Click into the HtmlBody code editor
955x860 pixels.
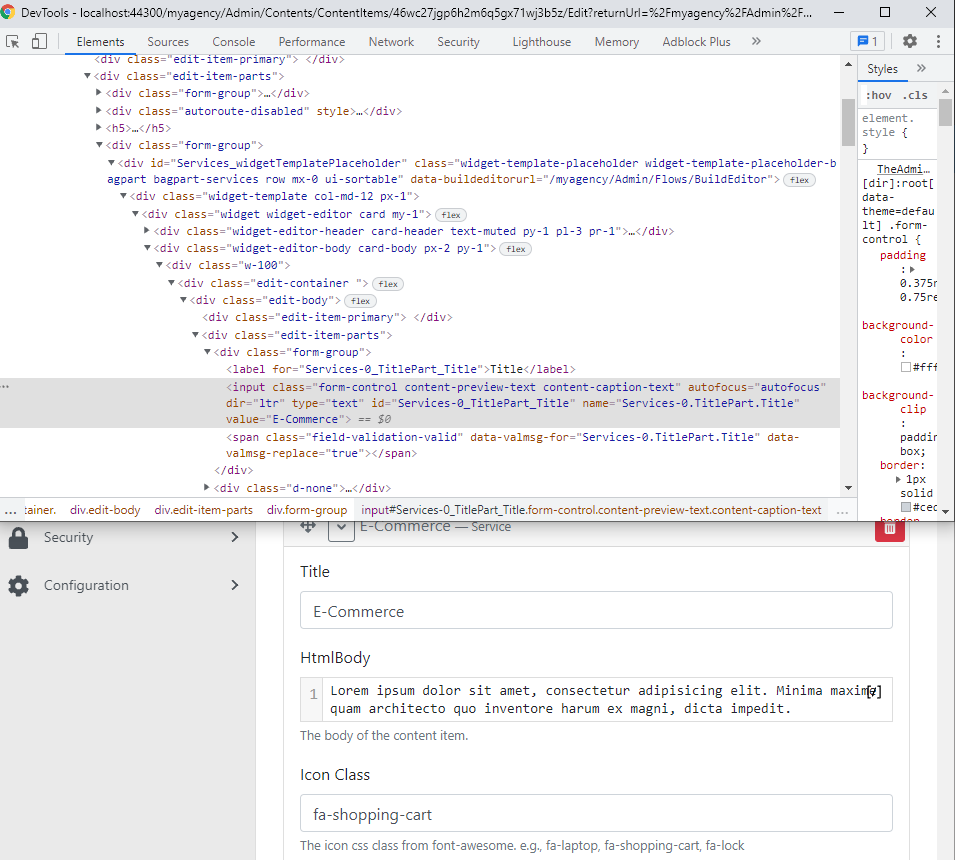tap(596, 700)
